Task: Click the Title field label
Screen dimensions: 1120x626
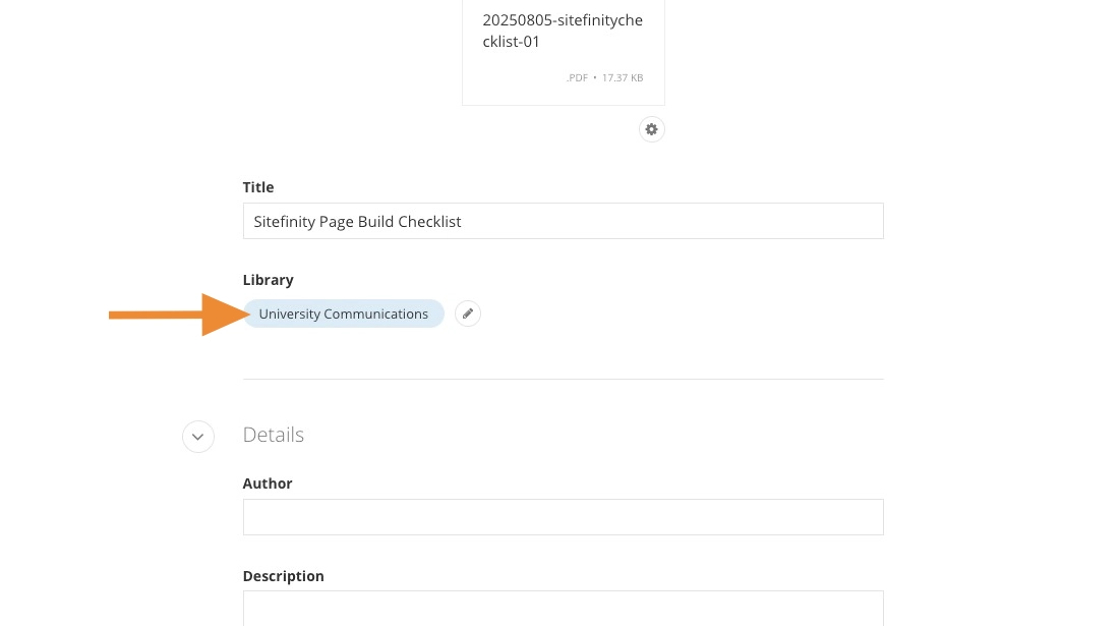Action: click(x=258, y=187)
